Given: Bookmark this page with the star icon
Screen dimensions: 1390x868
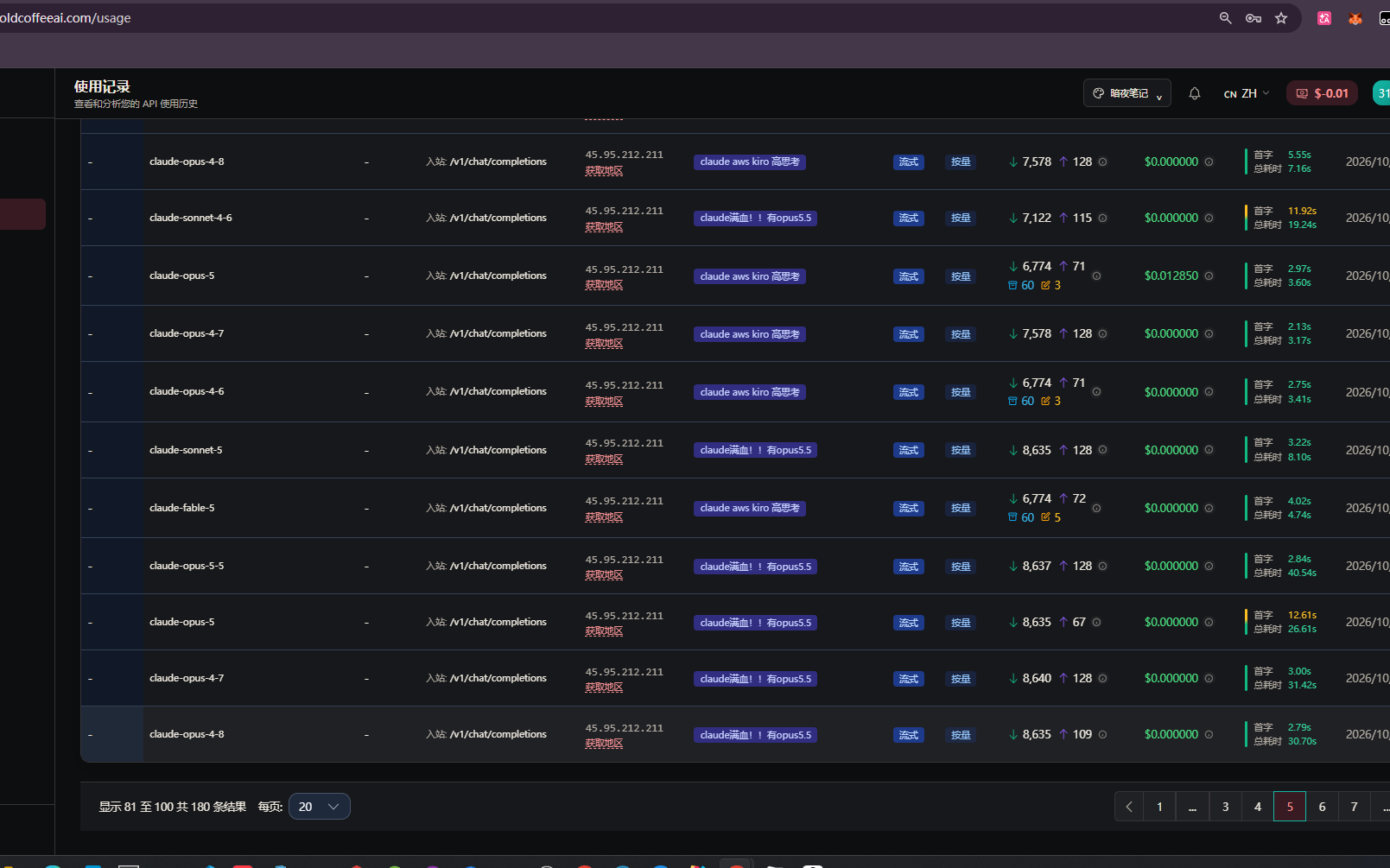Looking at the screenshot, I should 1281,18.
